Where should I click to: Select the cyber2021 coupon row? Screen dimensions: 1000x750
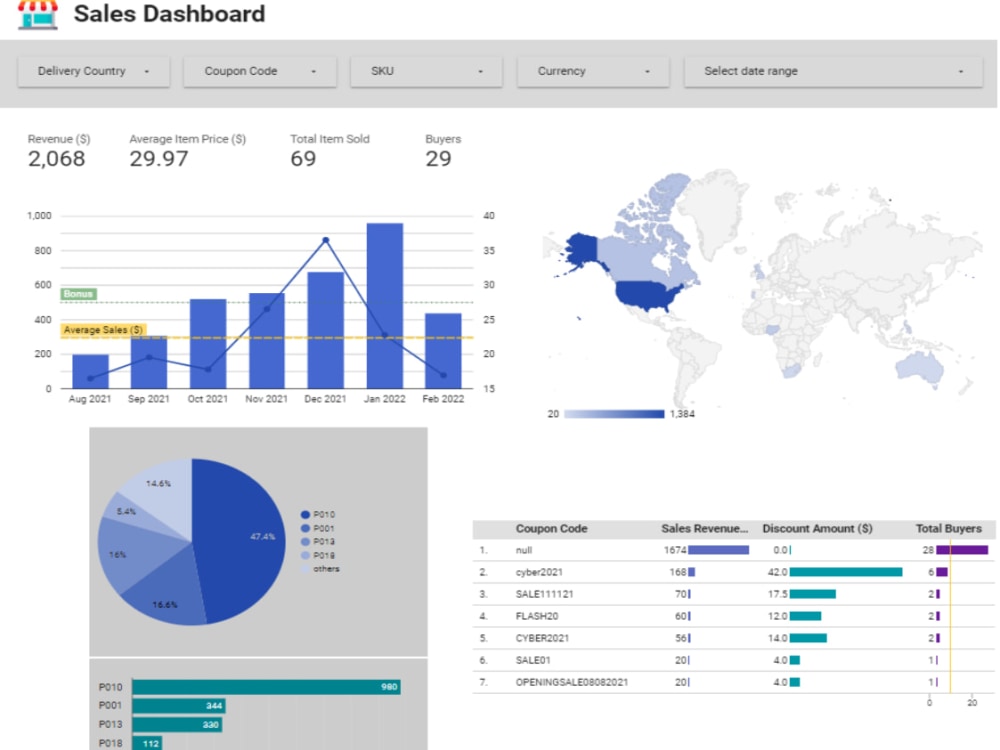click(x=733, y=572)
